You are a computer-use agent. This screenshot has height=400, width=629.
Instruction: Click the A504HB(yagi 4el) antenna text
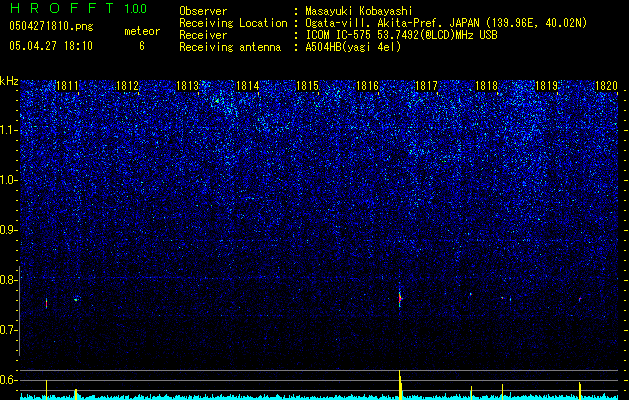tap(353, 47)
